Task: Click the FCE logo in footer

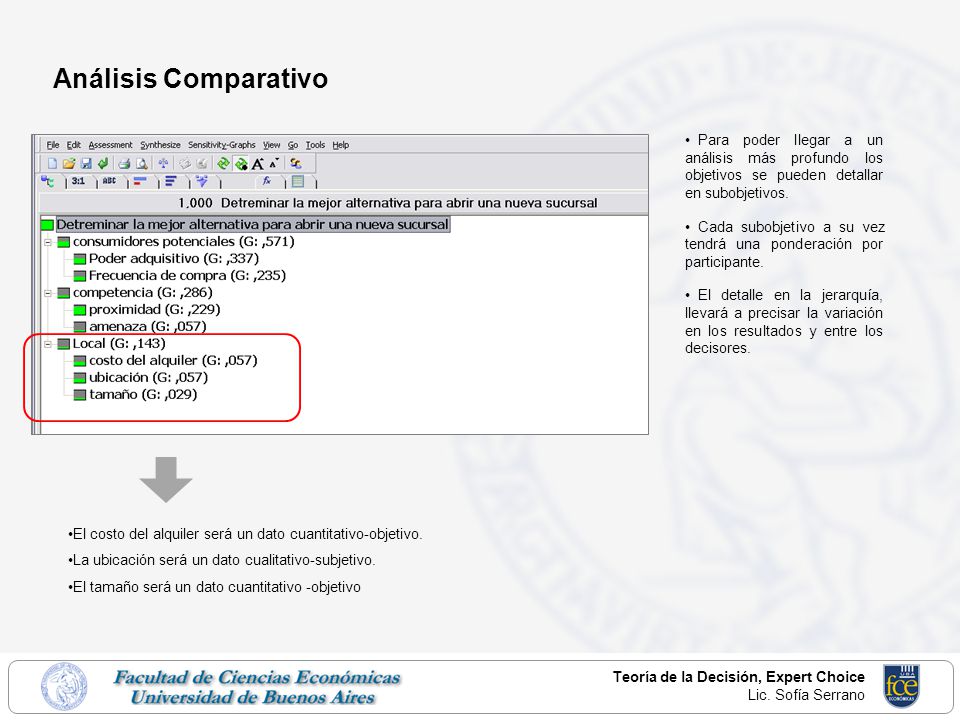Action: 901,686
